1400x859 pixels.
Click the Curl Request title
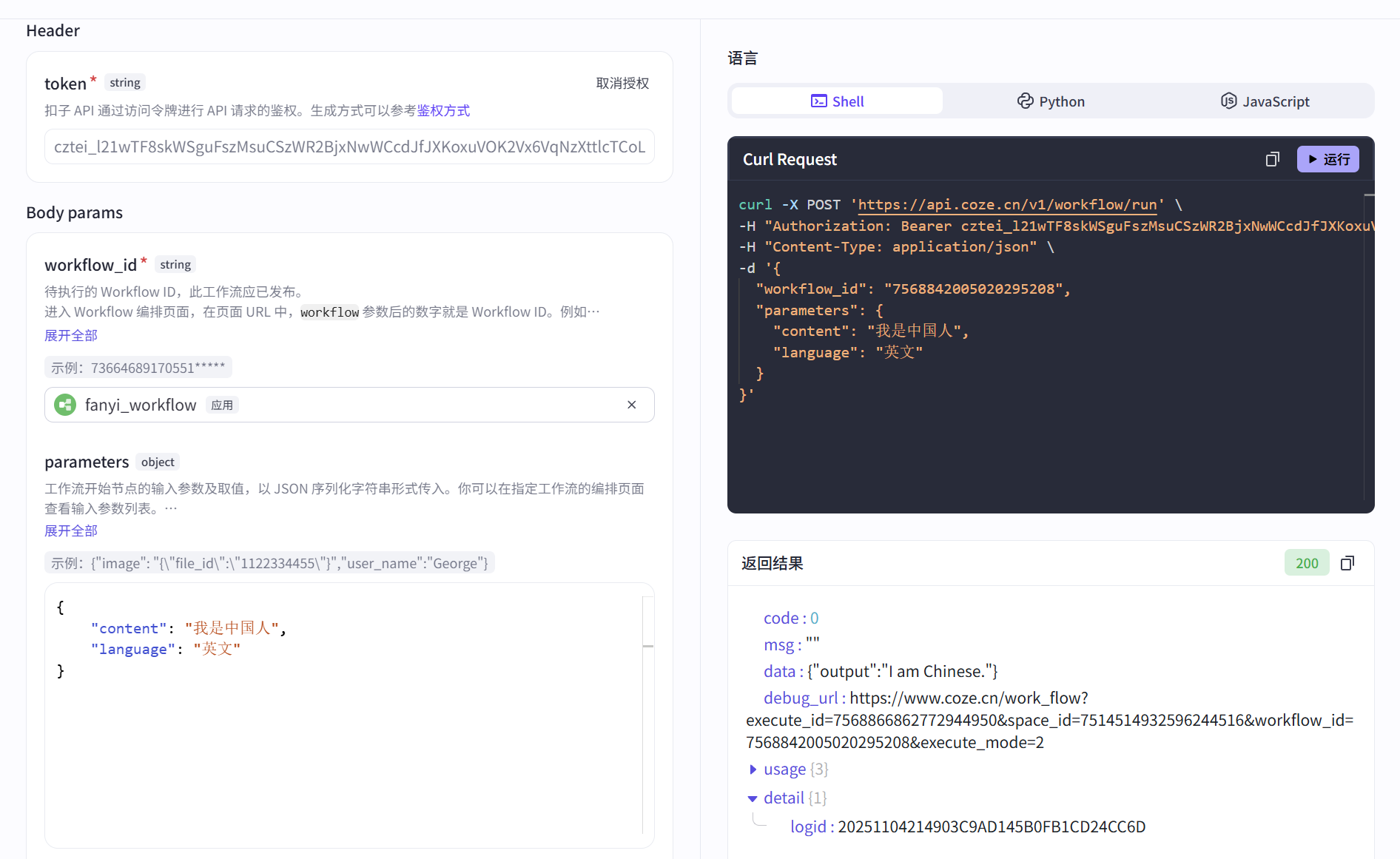(790, 159)
